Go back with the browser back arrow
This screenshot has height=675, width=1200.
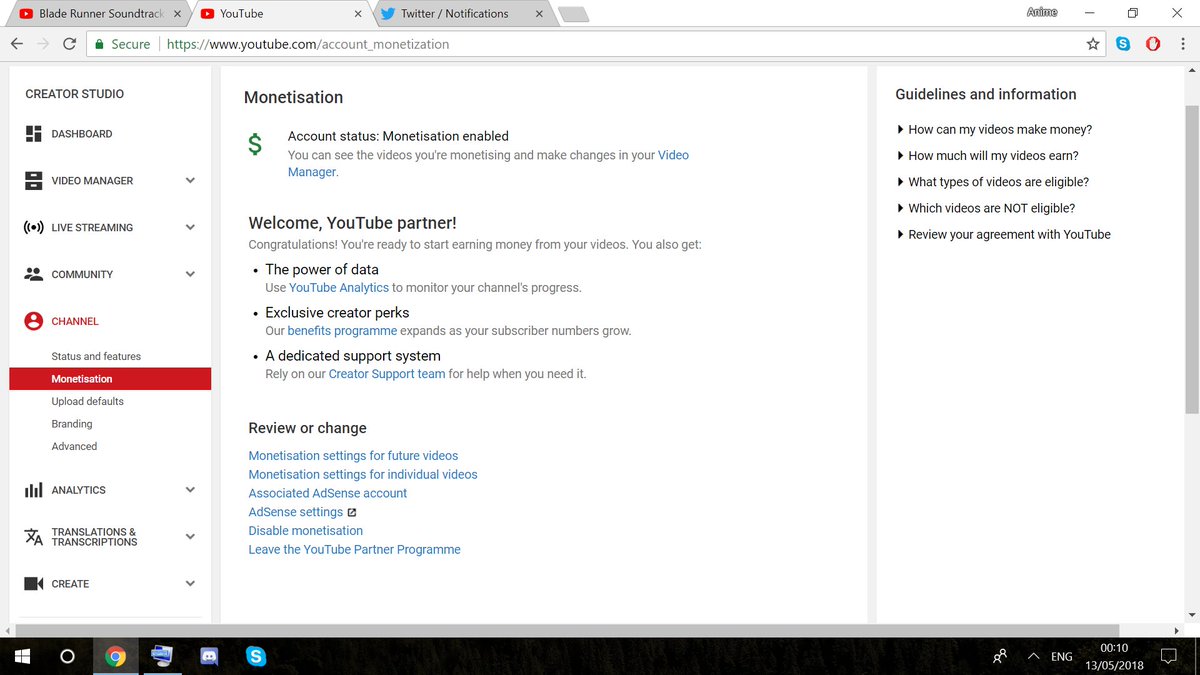[17, 44]
